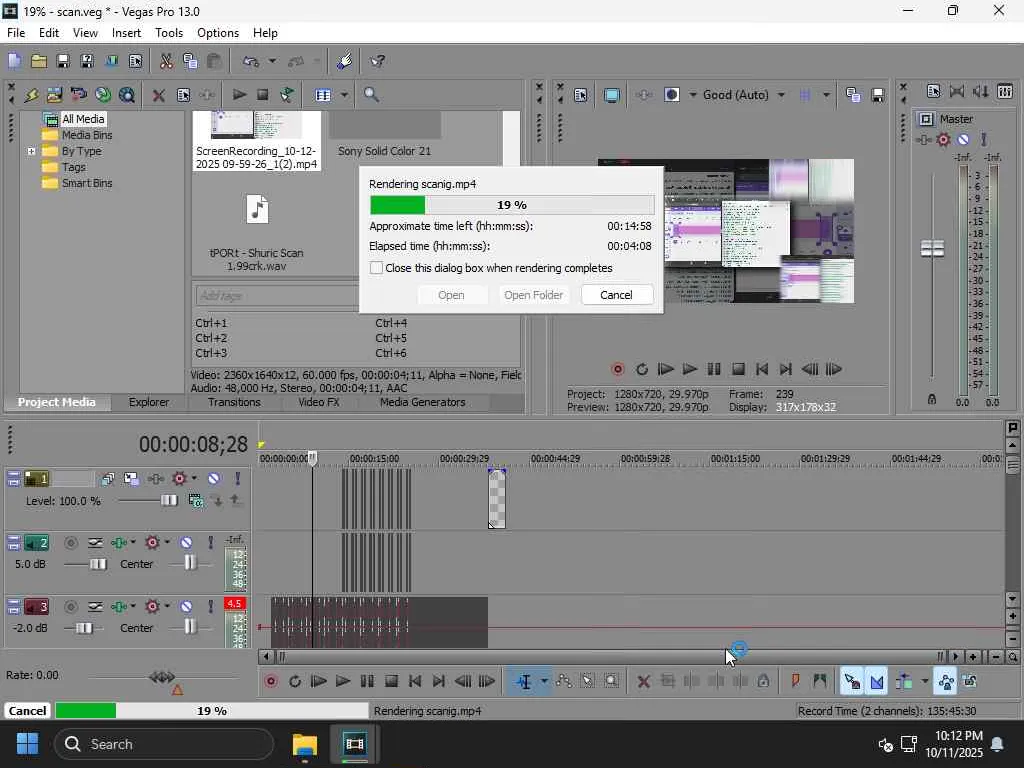Screen dimensions: 1024x768
Task: Toggle Automatic Crossfades in timeline toolbar
Action: tap(876, 682)
